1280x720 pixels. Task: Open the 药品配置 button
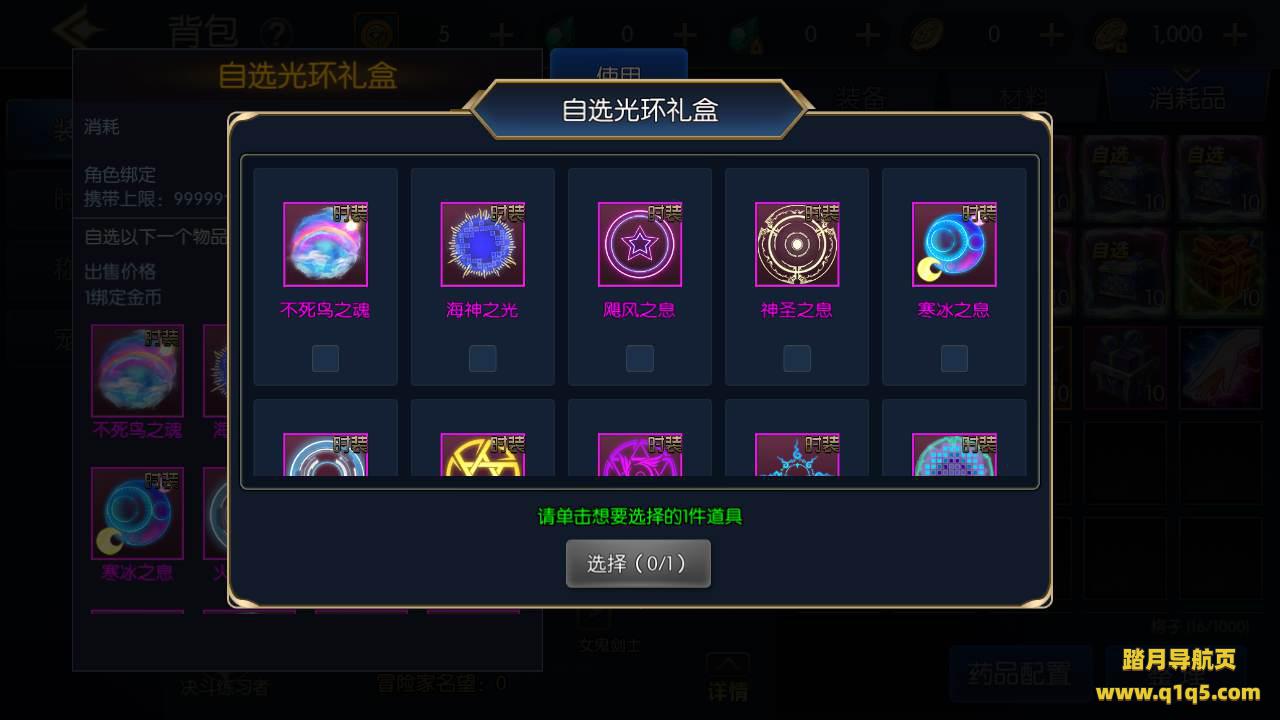1019,673
